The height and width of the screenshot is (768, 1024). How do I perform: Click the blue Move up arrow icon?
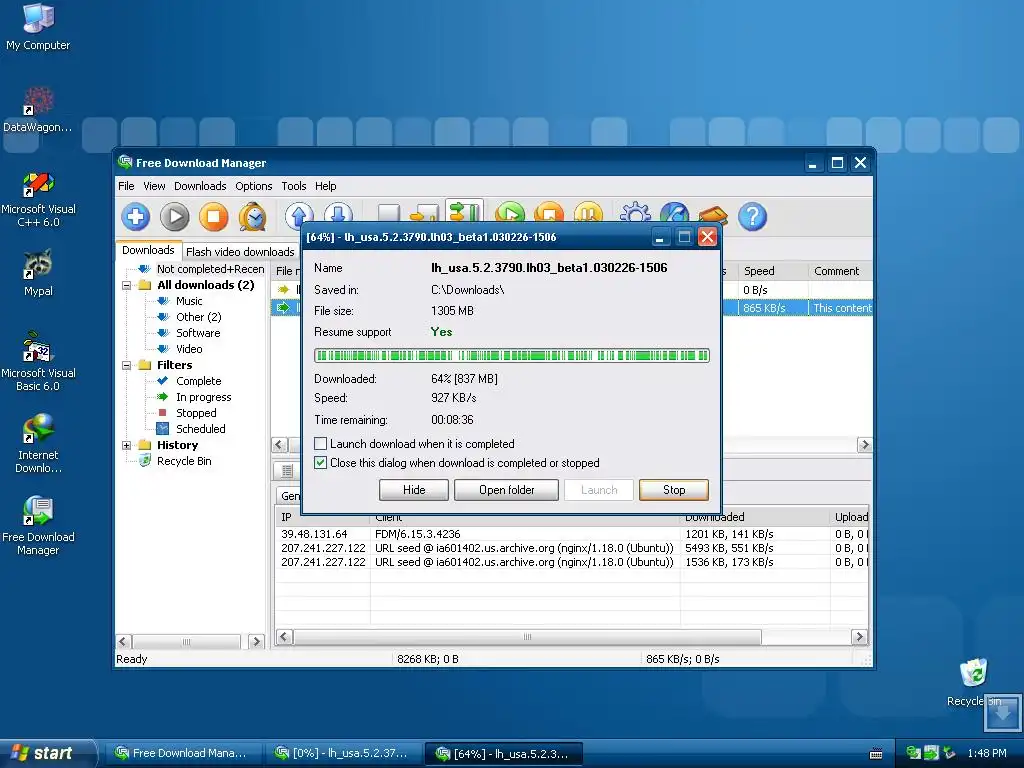pos(299,214)
